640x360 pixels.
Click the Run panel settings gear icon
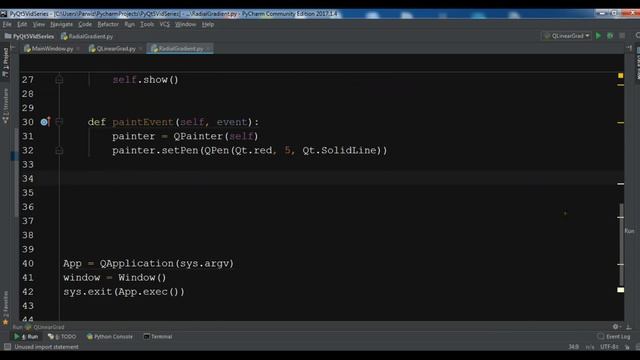tap(616, 327)
